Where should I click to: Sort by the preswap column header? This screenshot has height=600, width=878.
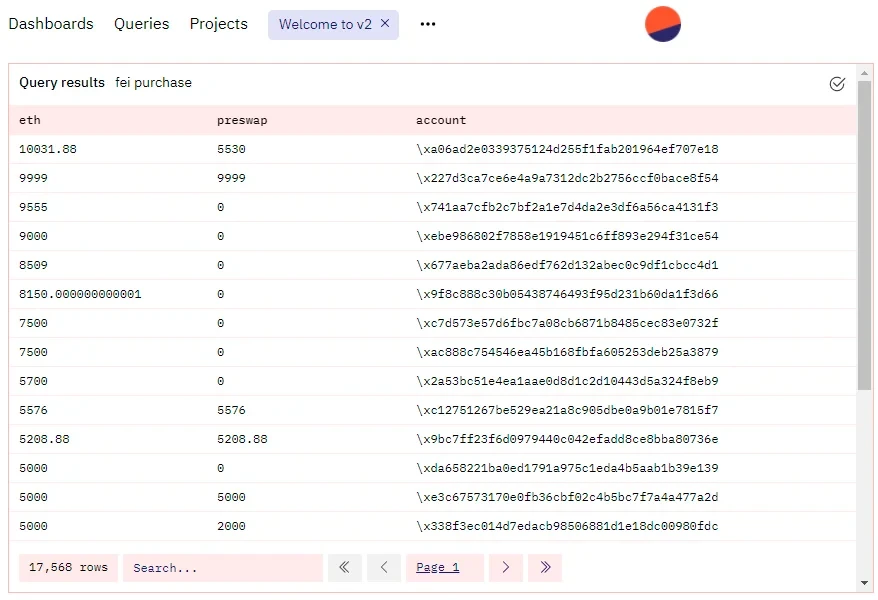point(242,120)
